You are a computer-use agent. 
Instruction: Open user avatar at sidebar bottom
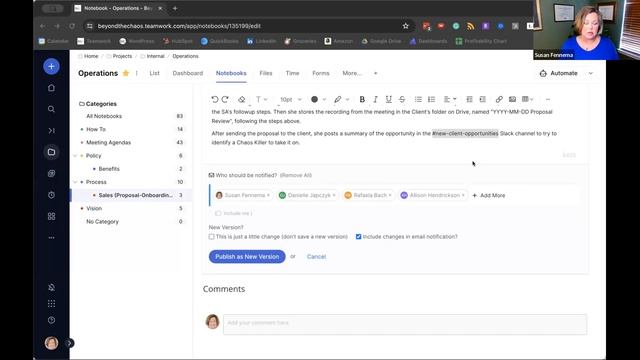pyautogui.click(x=51, y=343)
